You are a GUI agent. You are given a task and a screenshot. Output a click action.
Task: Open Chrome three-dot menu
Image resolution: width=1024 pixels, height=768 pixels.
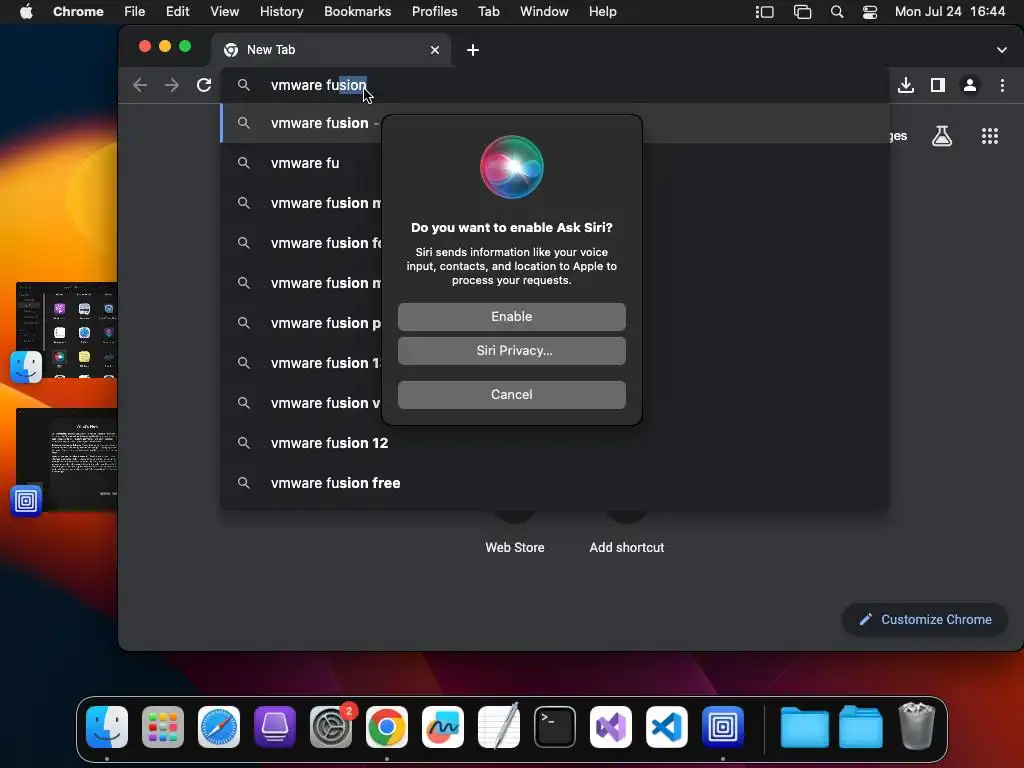[x=1002, y=85]
